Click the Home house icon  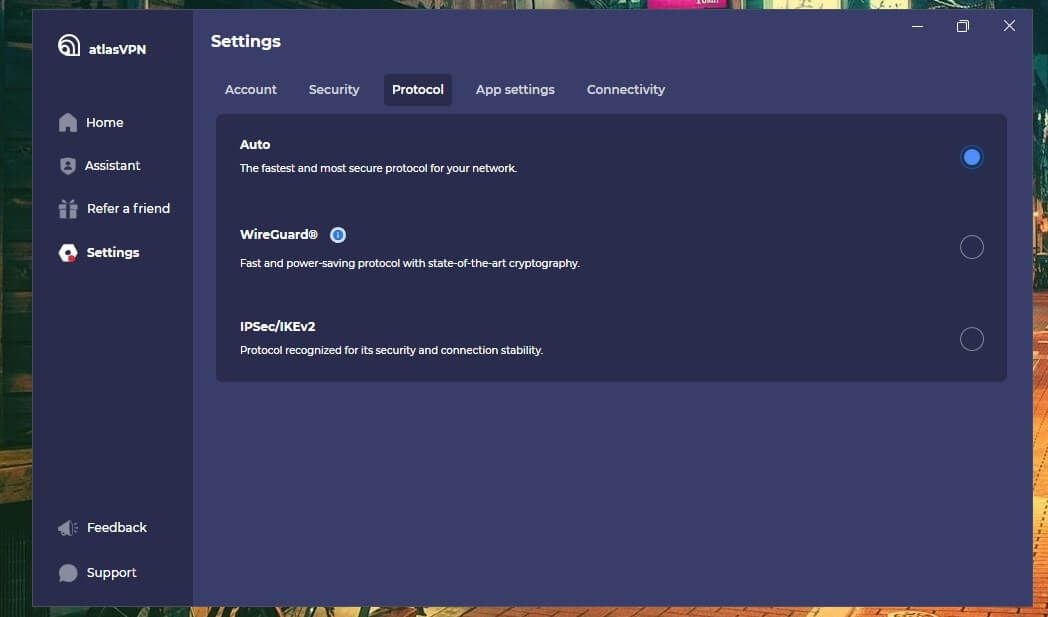point(68,122)
